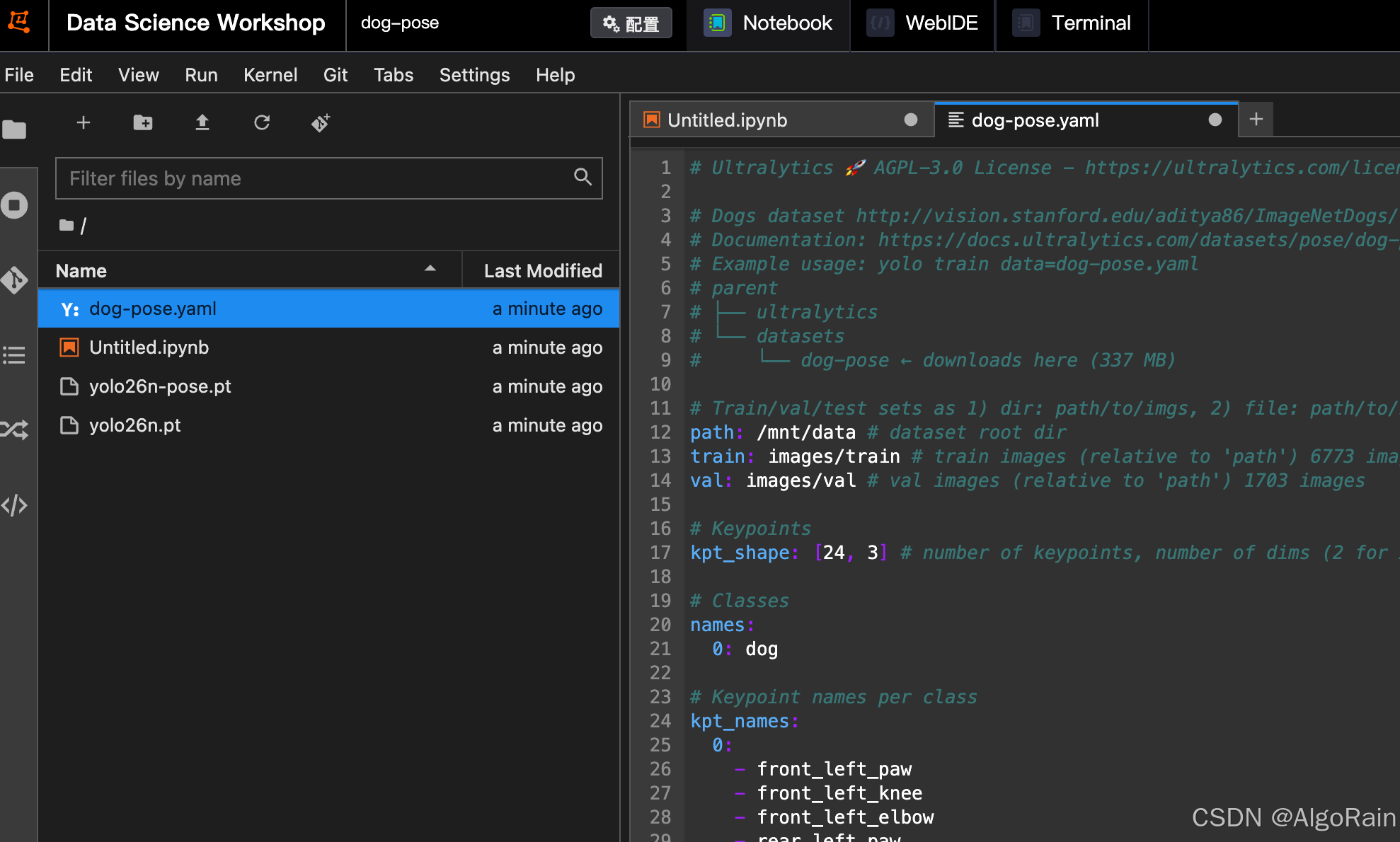
Task: Open the File Browser sidebar folder icon
Action: 14,129
